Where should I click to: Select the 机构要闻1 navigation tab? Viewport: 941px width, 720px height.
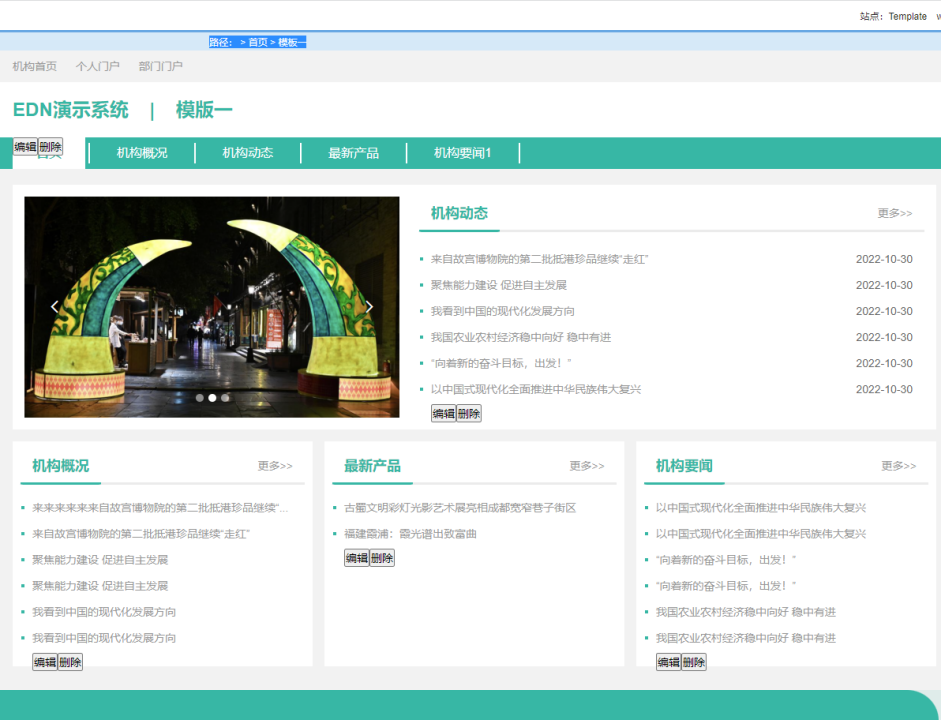tap(463, 153)
